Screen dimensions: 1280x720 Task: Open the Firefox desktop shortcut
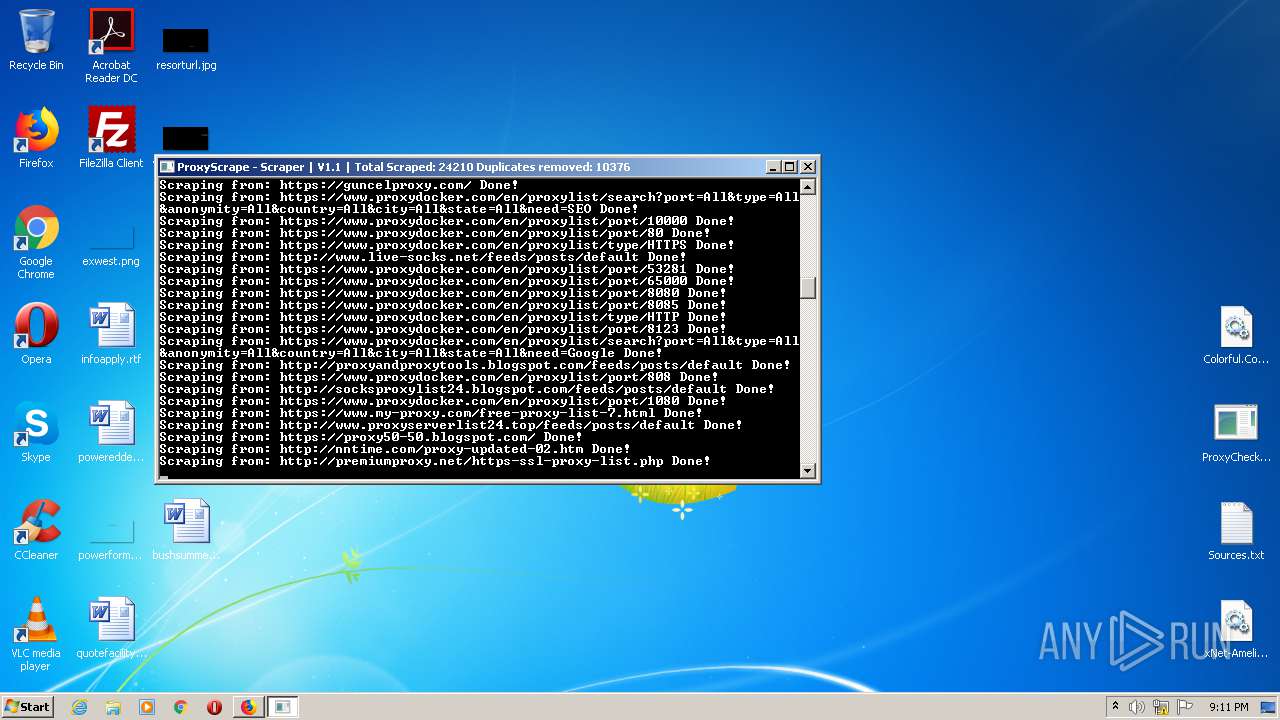(x=36, y=138)
